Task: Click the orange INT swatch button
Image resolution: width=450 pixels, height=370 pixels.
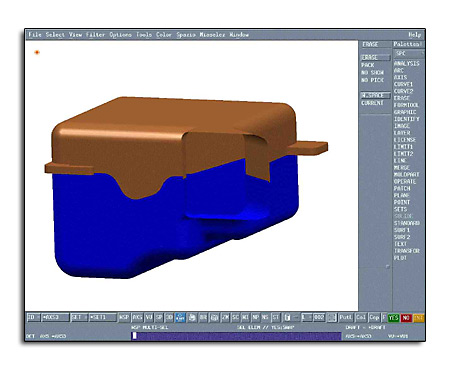Action: [x=419, y=318]
